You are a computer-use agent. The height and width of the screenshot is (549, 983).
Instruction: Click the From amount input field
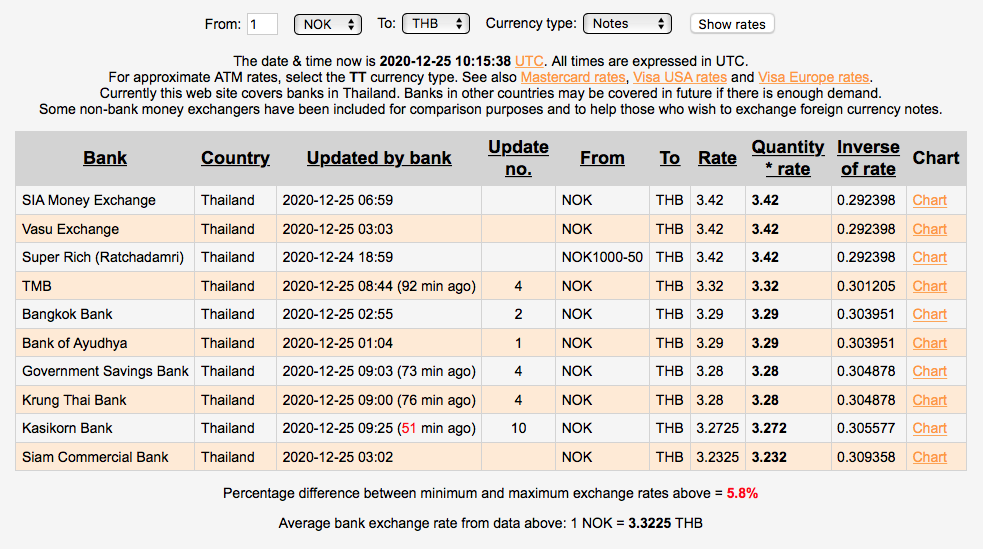pyautogui.click(x=262, y=24)
